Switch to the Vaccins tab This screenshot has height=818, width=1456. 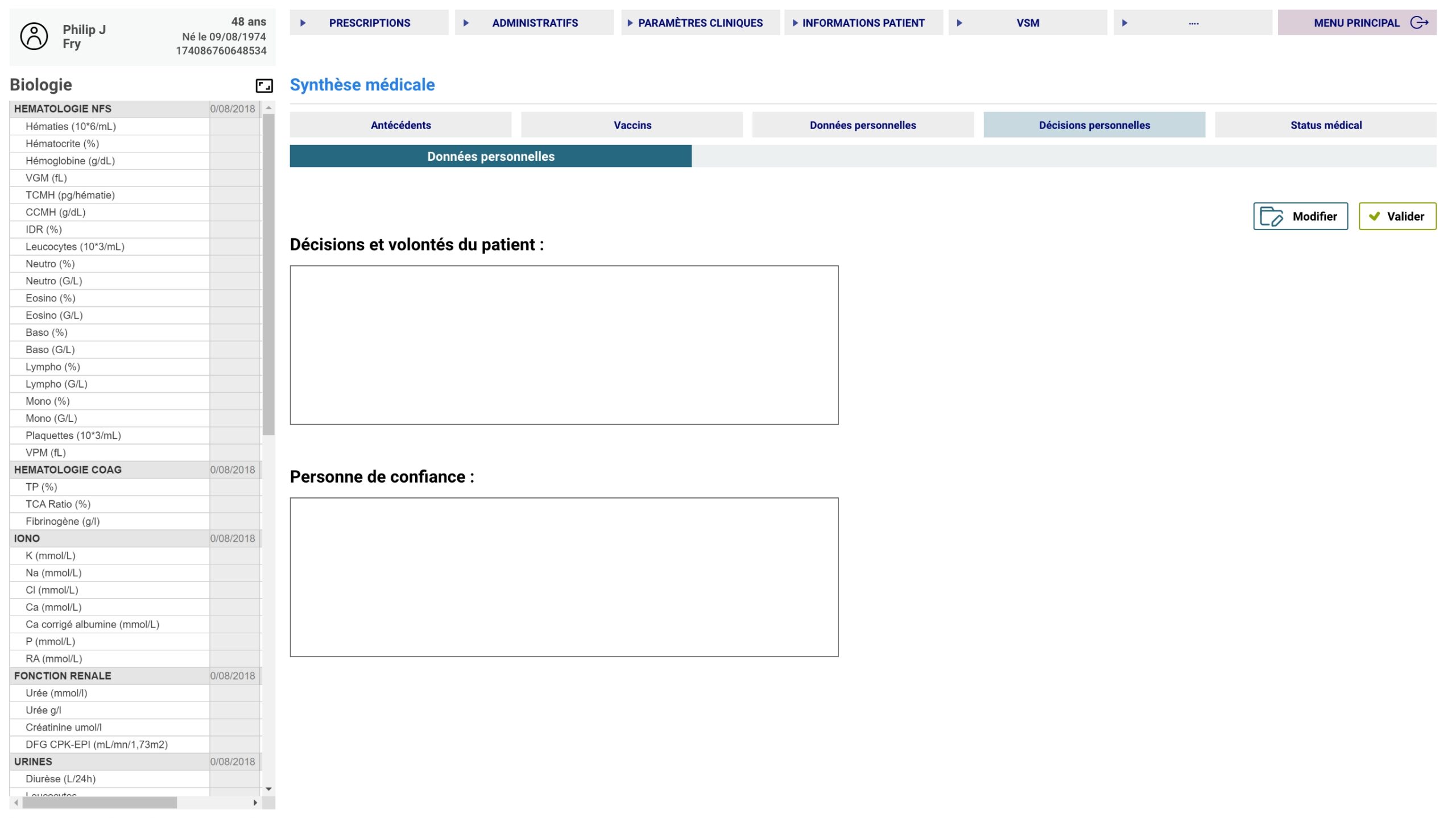(632, 125)
